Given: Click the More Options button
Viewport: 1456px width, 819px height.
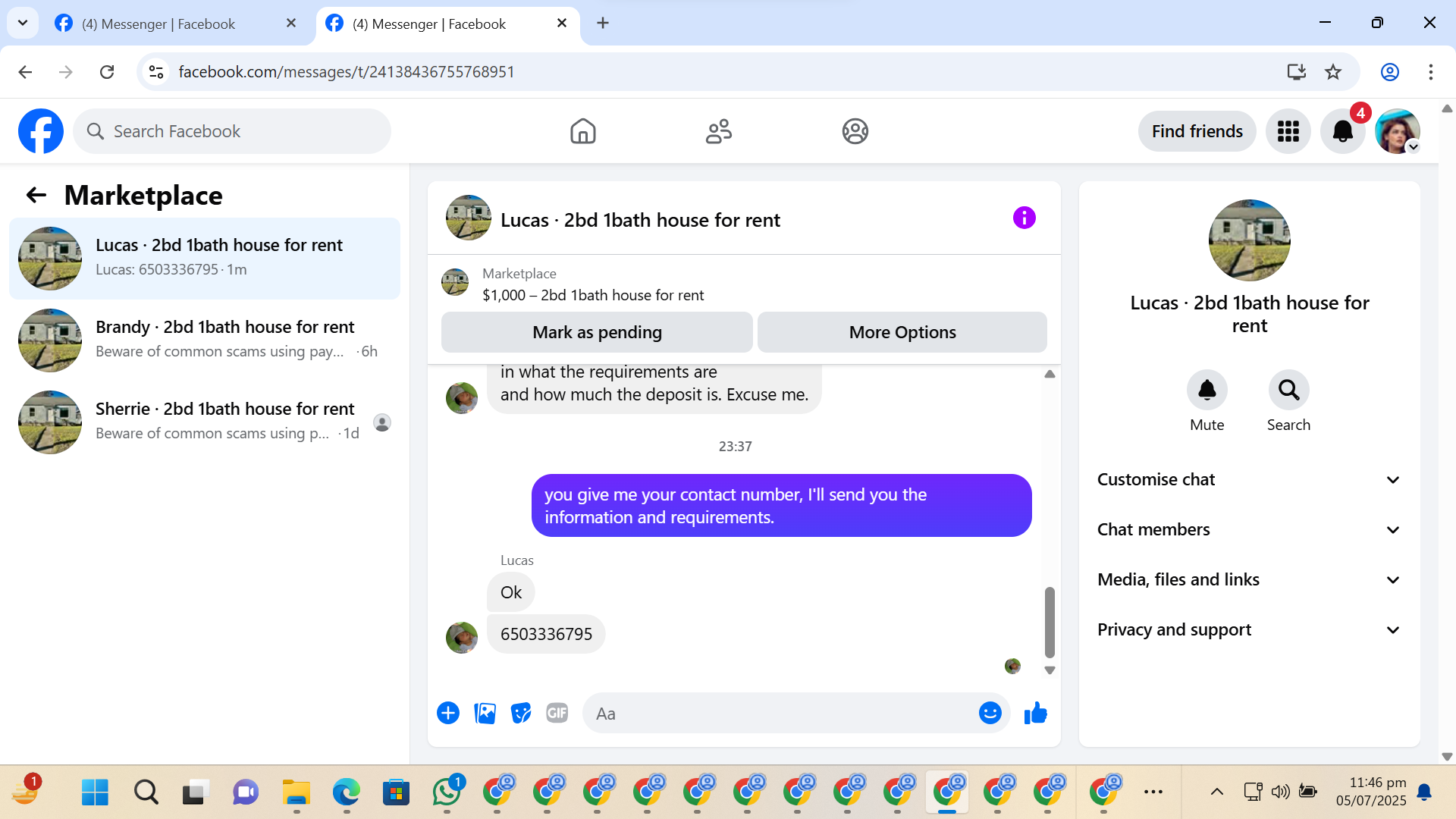Looking at the screenshot, I should point(902,332).
